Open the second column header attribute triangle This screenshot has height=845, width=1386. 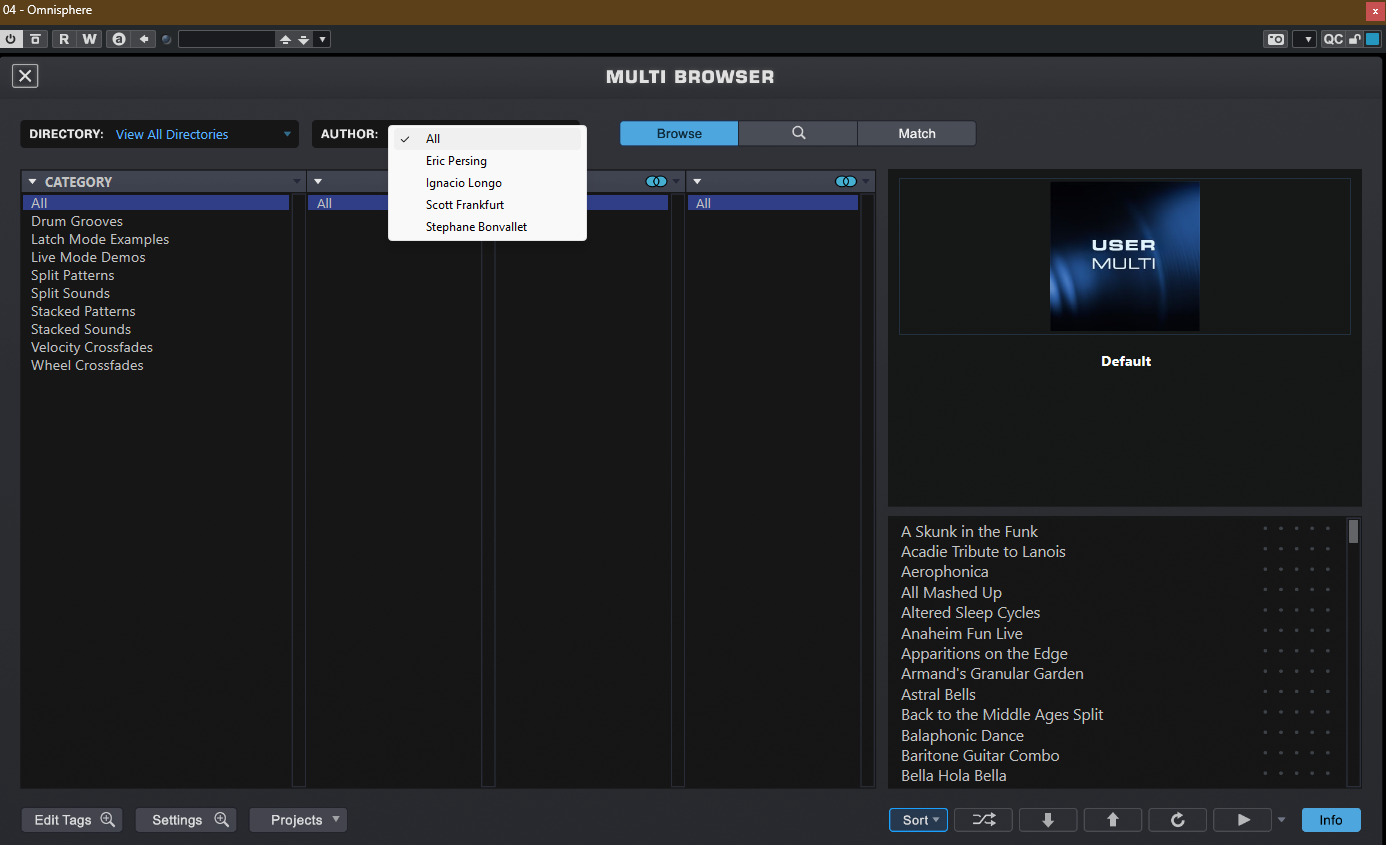[x=318, y=182]
